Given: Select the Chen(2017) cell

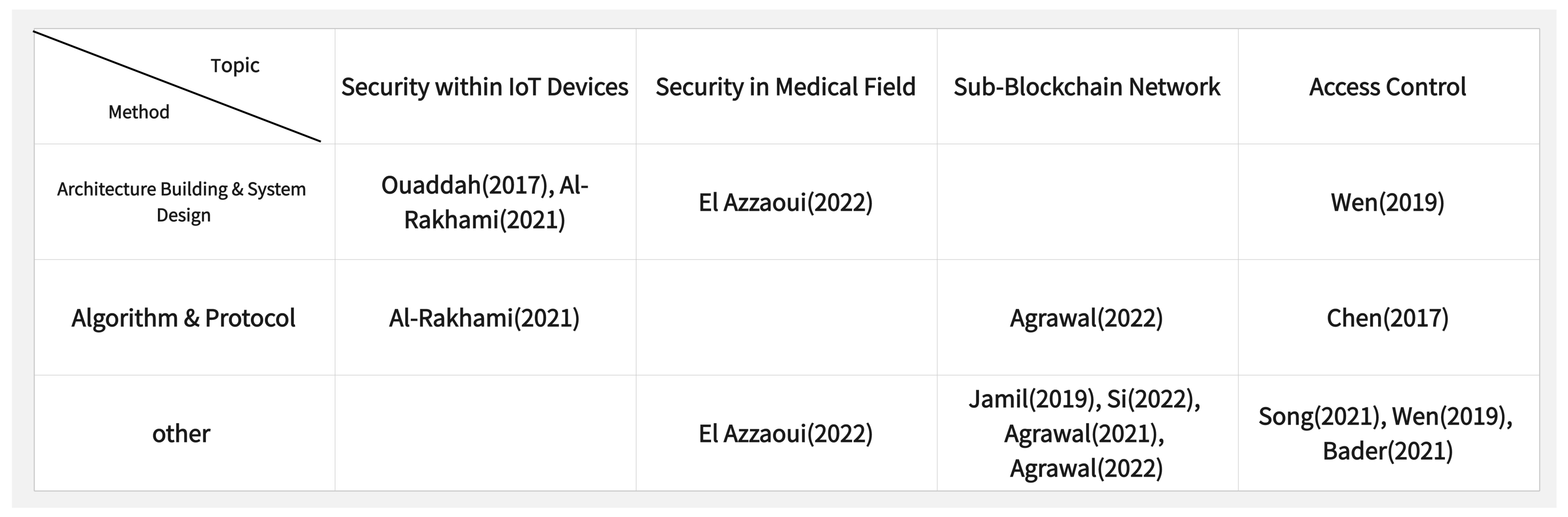Looking at the screenshot, I should point(1387,318).
